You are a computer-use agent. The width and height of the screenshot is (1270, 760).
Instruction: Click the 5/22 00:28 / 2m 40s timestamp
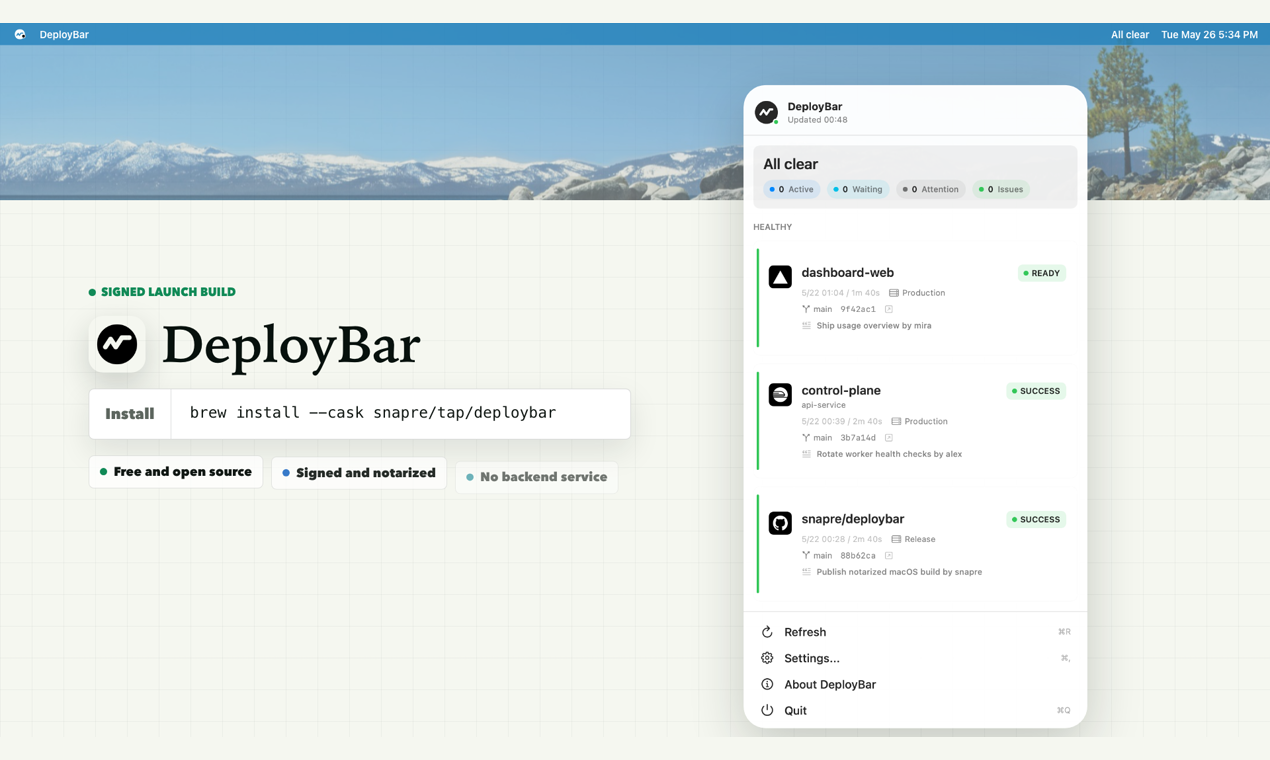click(841, 539)
